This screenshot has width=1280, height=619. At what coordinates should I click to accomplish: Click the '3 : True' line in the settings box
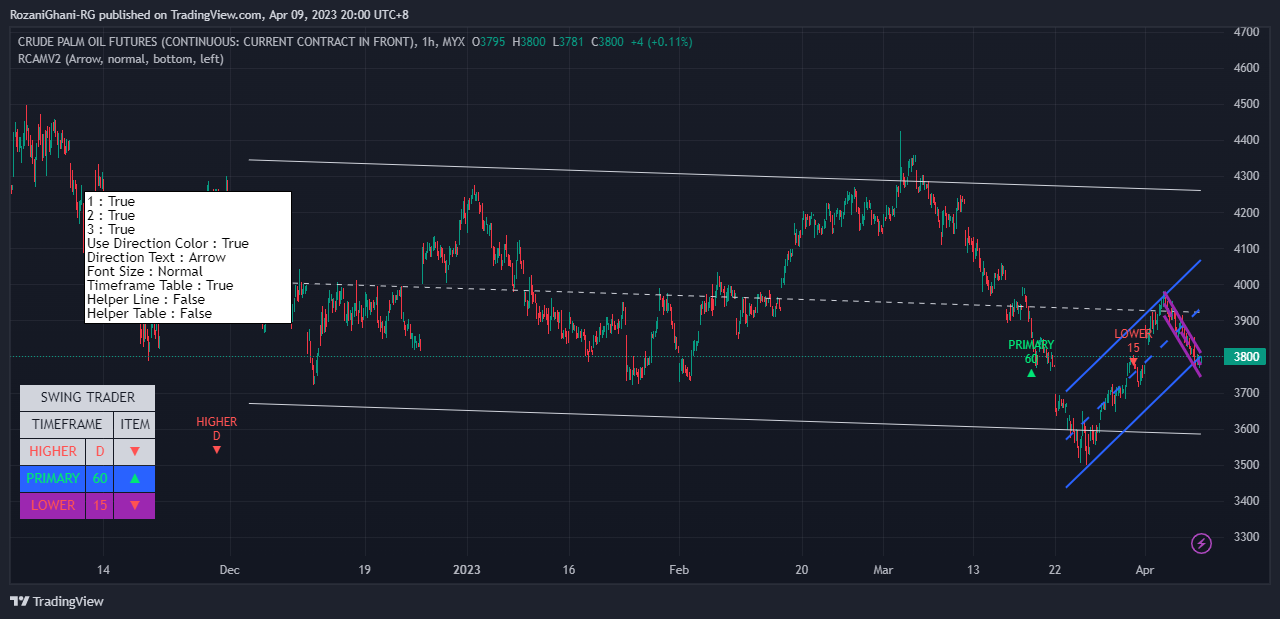111,229
